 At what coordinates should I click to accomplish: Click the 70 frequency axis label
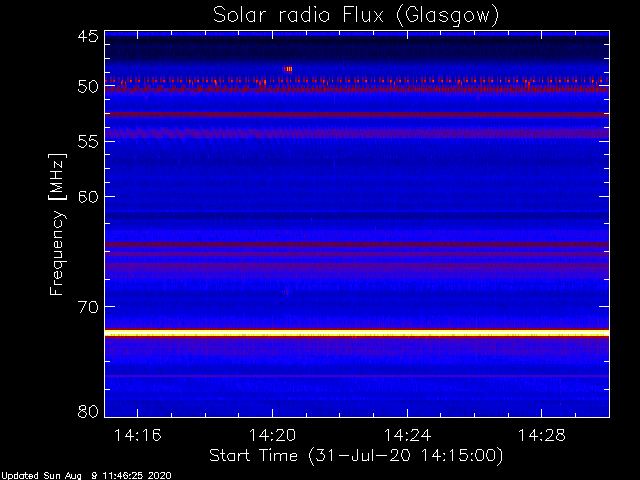coord(88,307)
